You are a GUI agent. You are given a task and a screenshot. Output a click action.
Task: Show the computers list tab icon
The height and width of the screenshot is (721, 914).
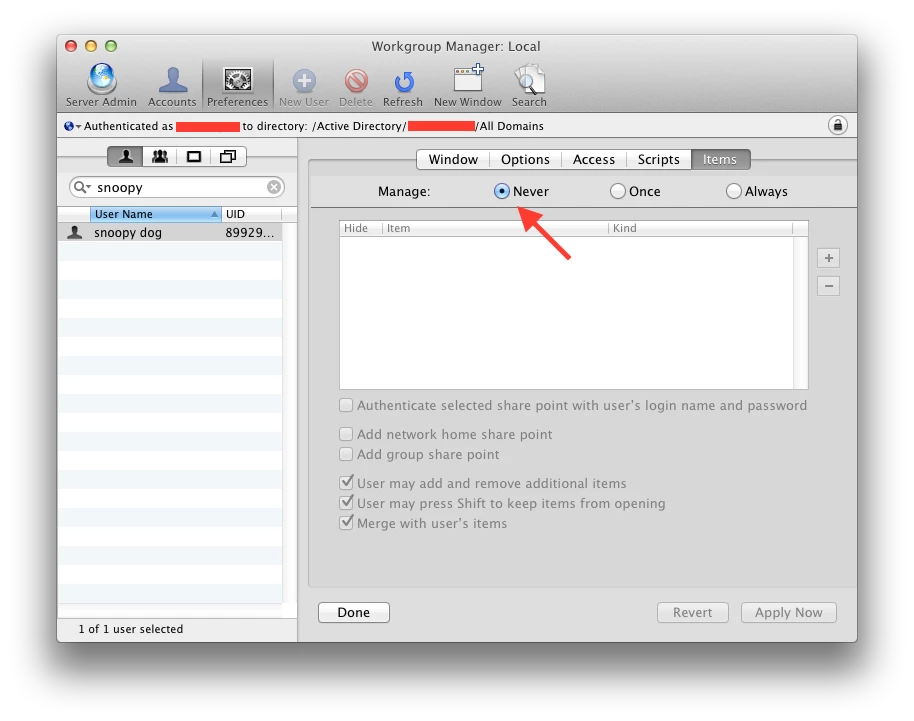pos(194,156)
